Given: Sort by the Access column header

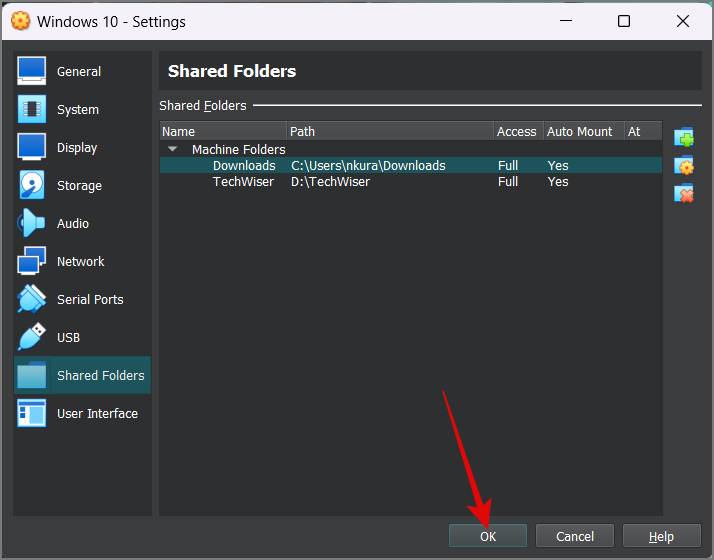Looking at the screenshot, I should click(519, 131).
